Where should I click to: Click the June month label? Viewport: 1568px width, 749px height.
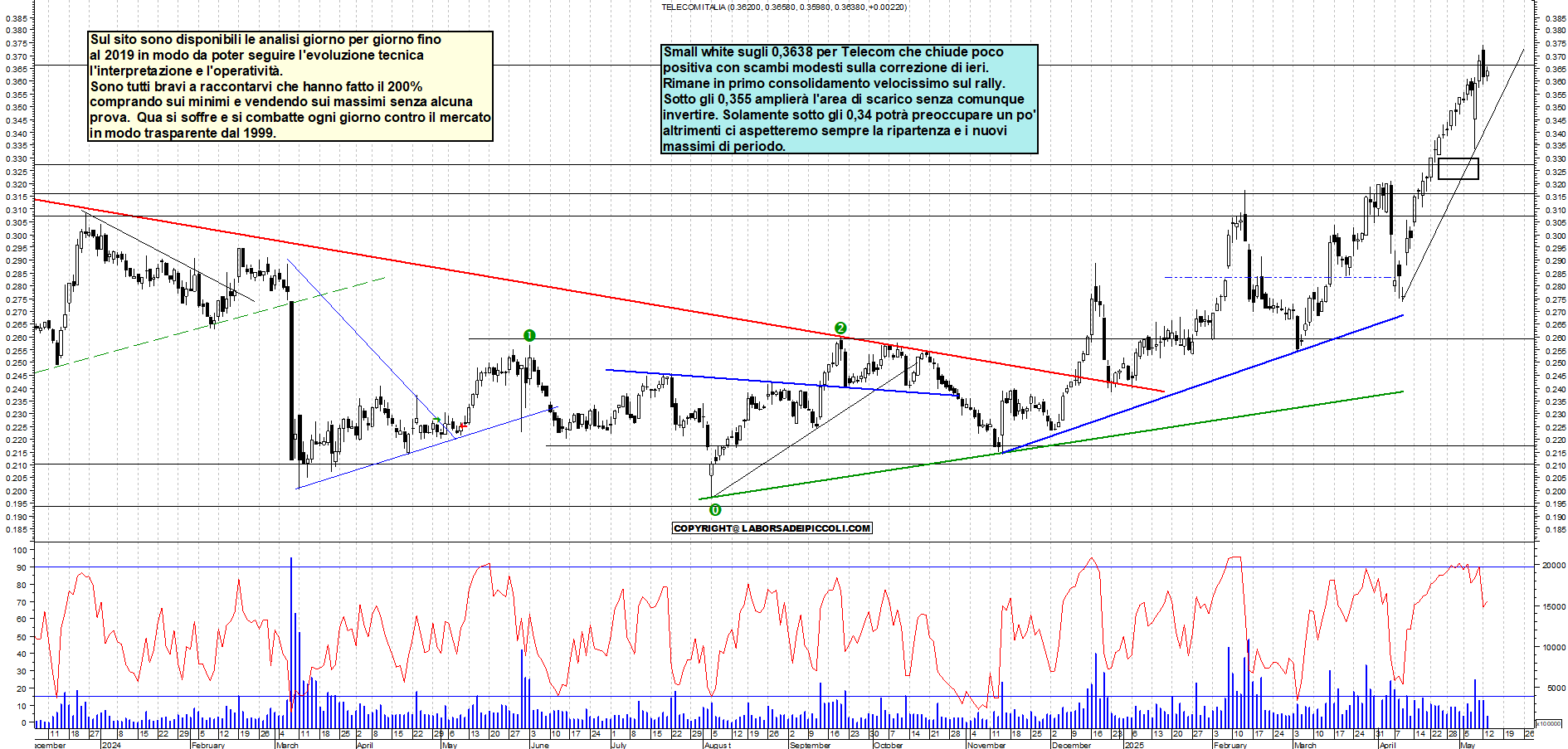(x=539, y=745)
